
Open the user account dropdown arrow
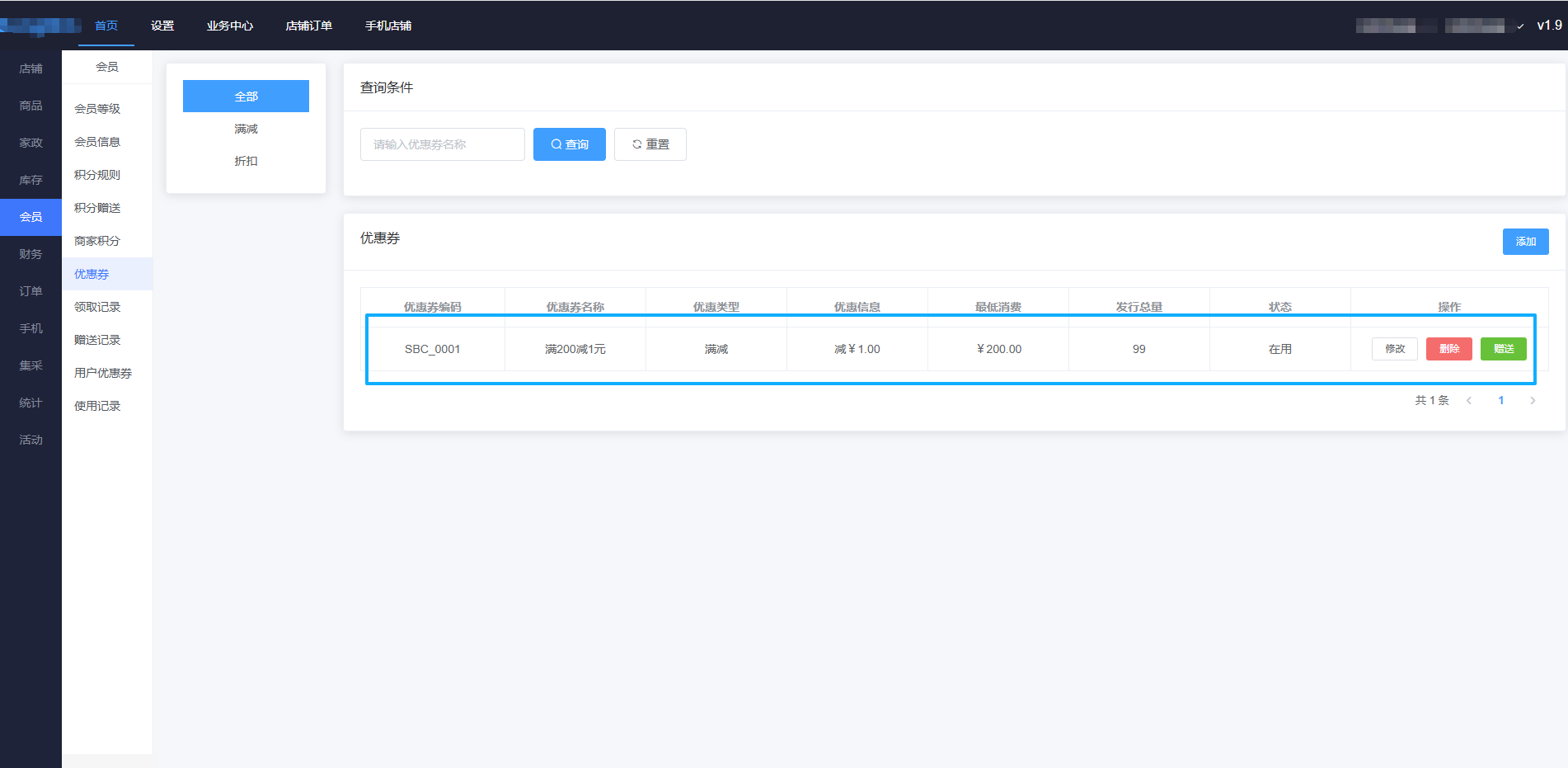click(x=1520, y=26)
